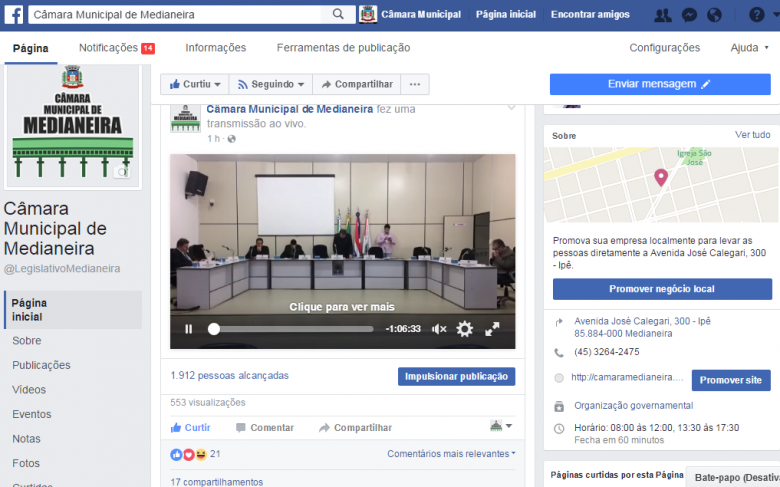Screen dimensions: 780x487
Task: Open the friend requests icon
Action: (x=663, y=15)
